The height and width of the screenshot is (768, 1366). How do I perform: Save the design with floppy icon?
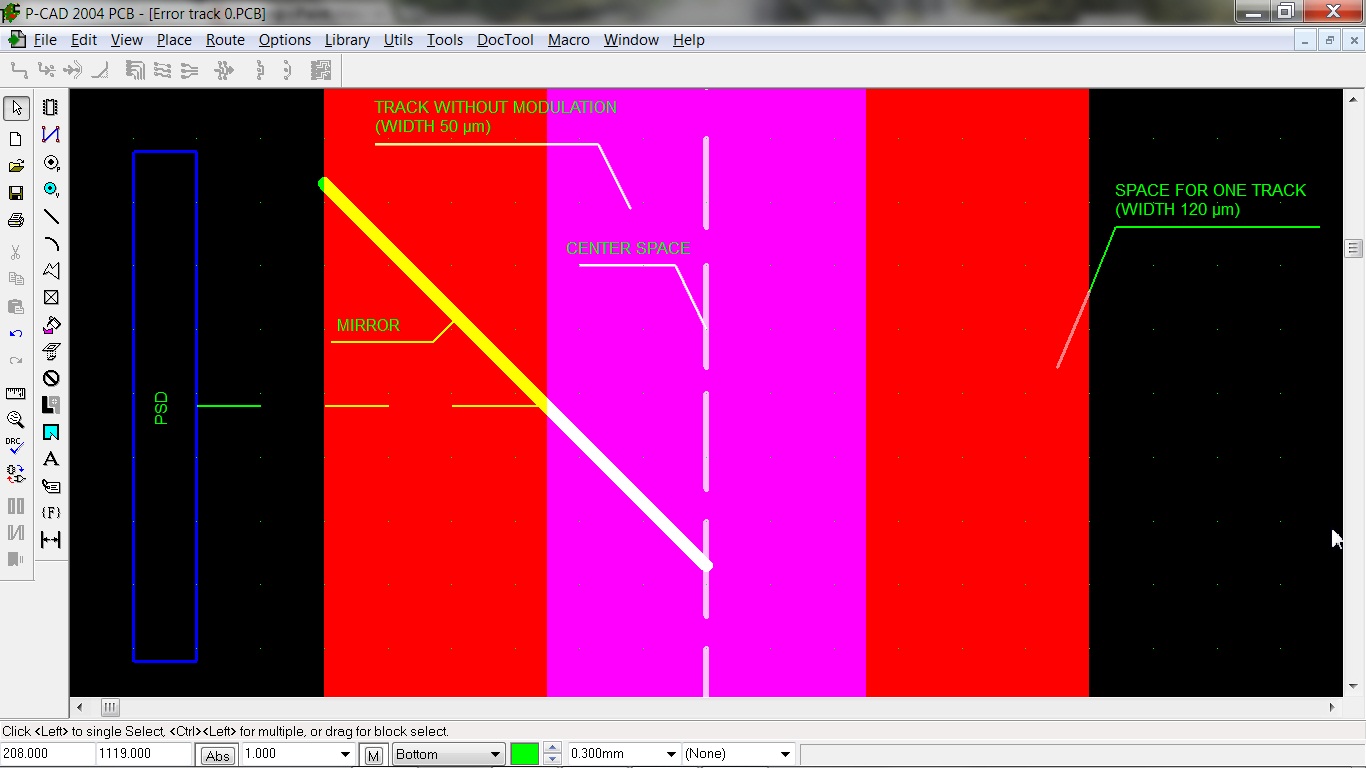click(16, 193)
